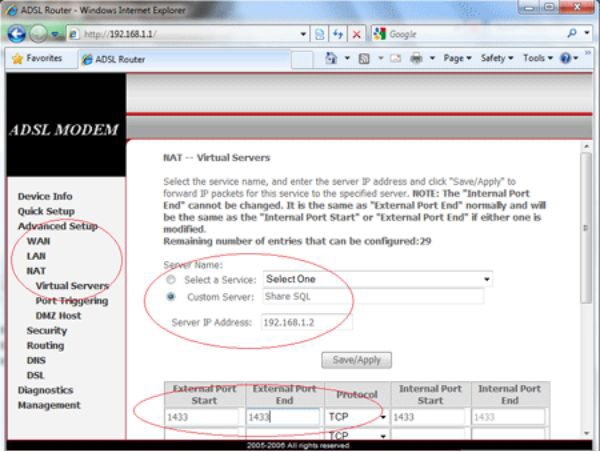Select the 'Select a Service' radio button
This screenshot has width=600, height=452.
coord(171,280)
